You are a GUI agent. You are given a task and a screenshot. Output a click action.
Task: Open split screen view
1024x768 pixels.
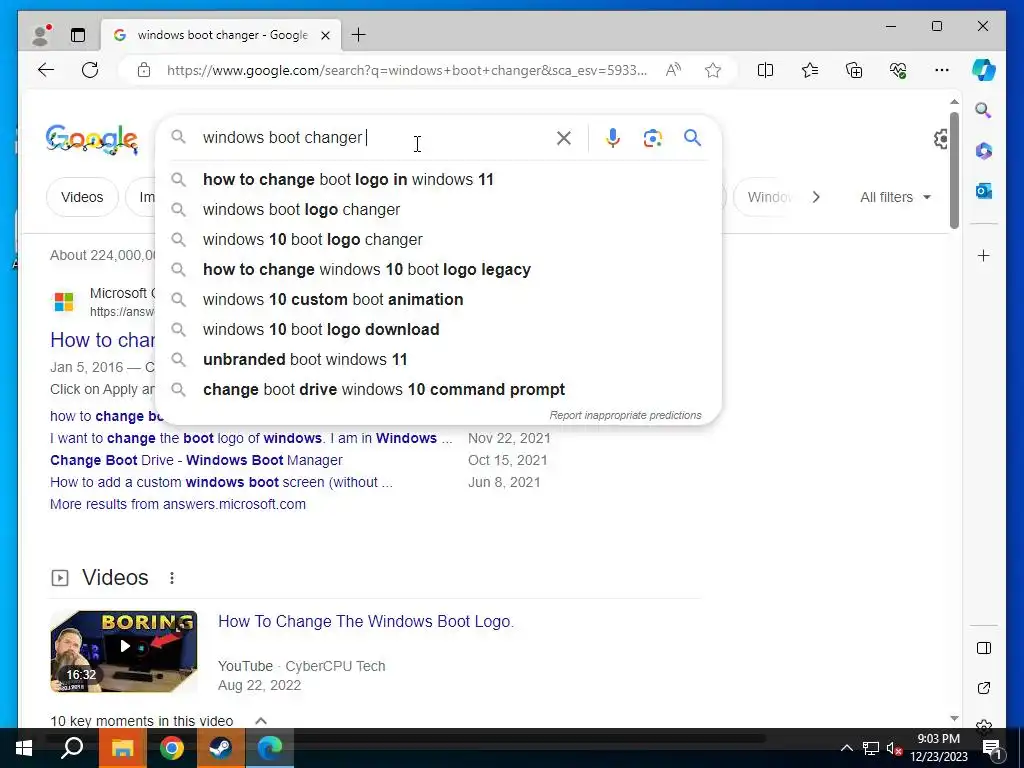[765, 70]
